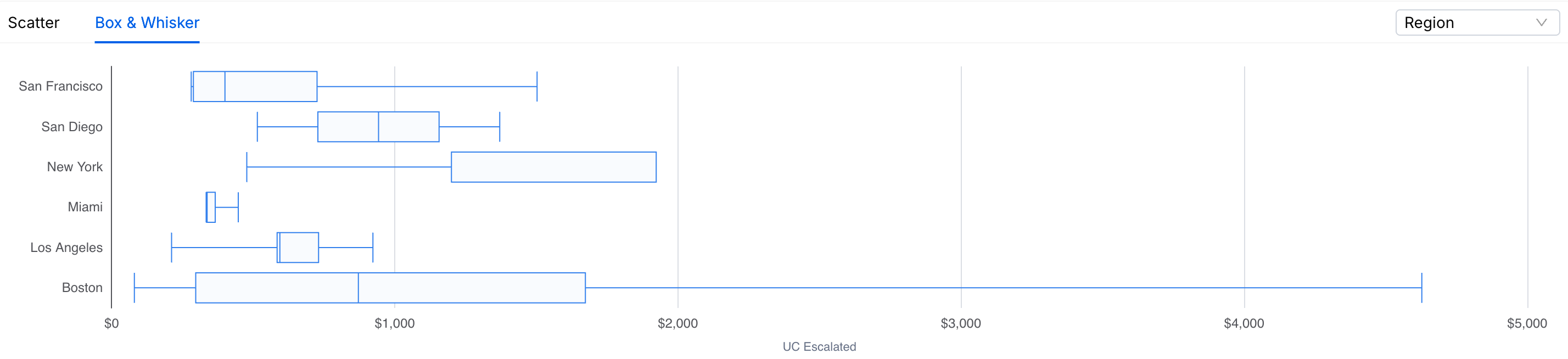The image size is (1568, 359).
Task: Click the San Francisco box plot box
Action: (x=255, y=86)
